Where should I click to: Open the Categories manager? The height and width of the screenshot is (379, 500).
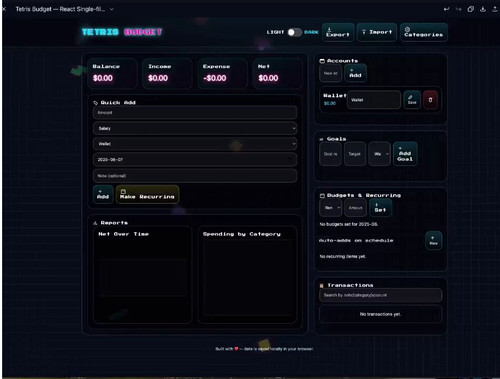(x=424, y=32)
